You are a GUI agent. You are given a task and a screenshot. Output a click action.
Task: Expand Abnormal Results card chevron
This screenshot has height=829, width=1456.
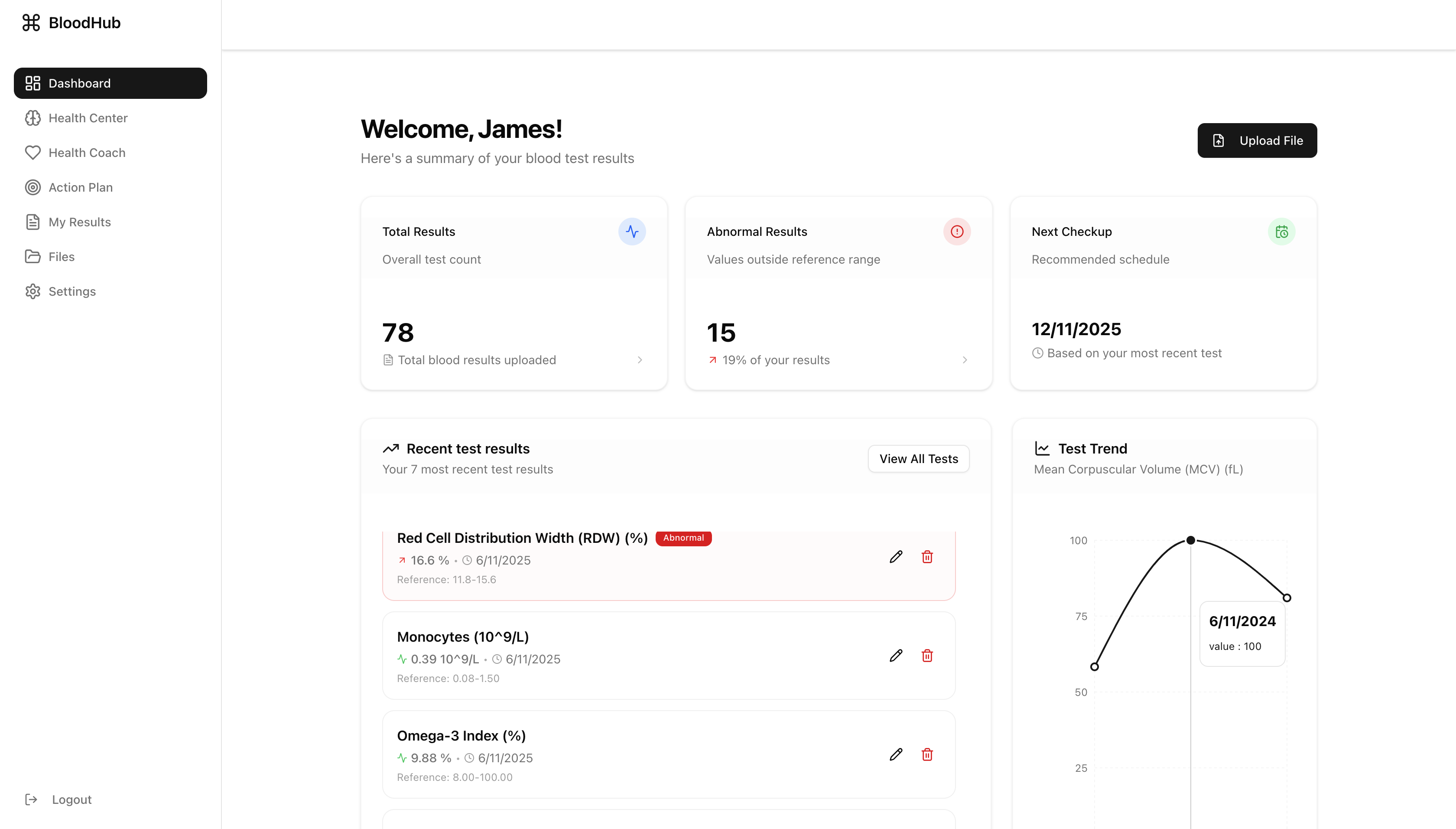[x=965, y=360]
